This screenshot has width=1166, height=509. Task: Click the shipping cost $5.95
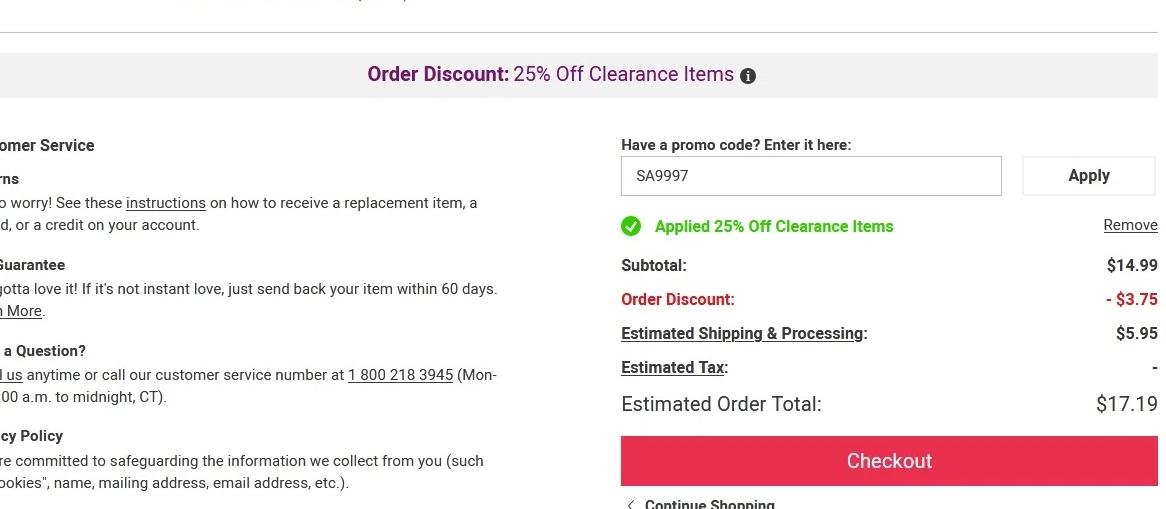1136,334
